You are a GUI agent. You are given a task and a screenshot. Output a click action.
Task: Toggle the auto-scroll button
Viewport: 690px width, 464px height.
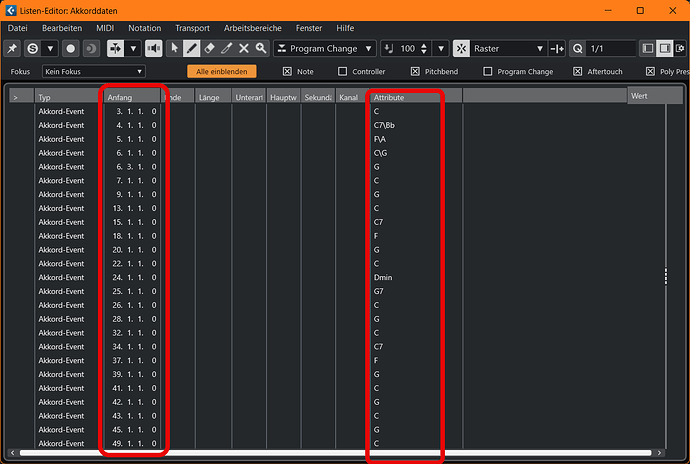[x=115, y=48]
